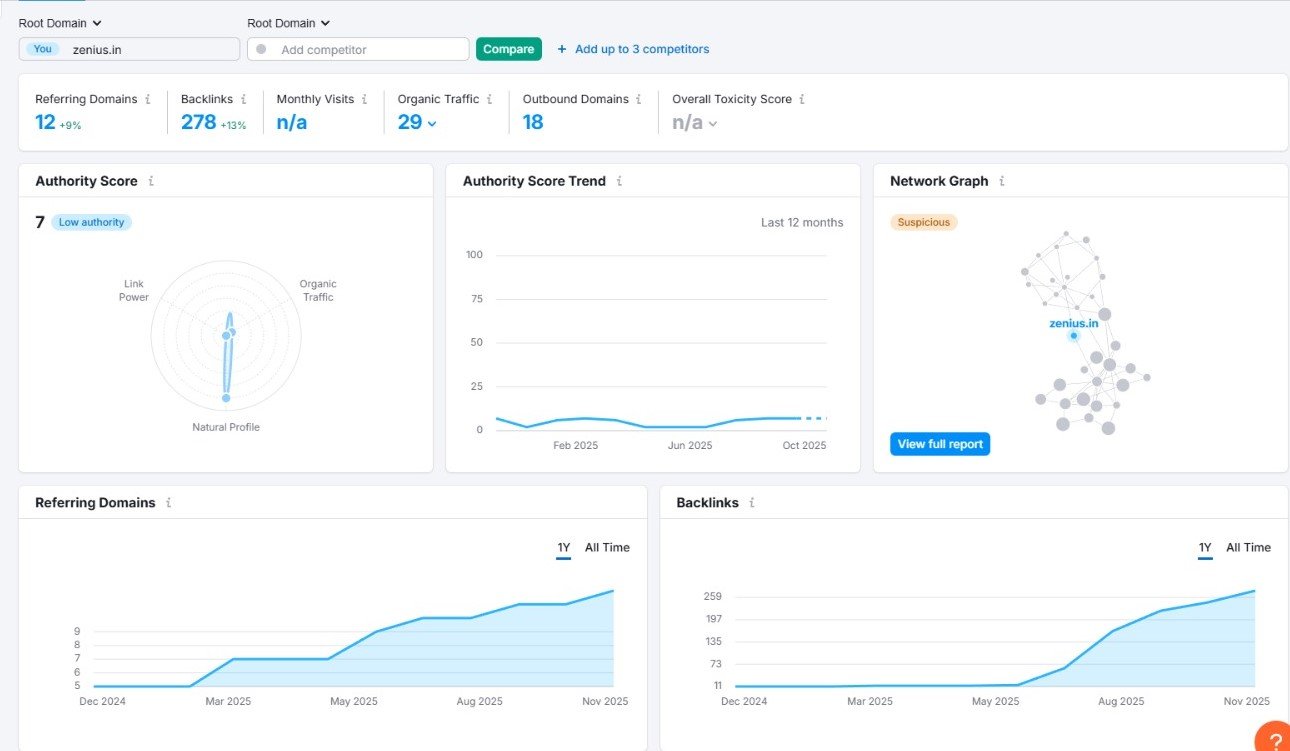The height and width of the screenshot is (751, 1290).
Task: Click info icon next to Authority Score Trend
Action: point(619,181)
